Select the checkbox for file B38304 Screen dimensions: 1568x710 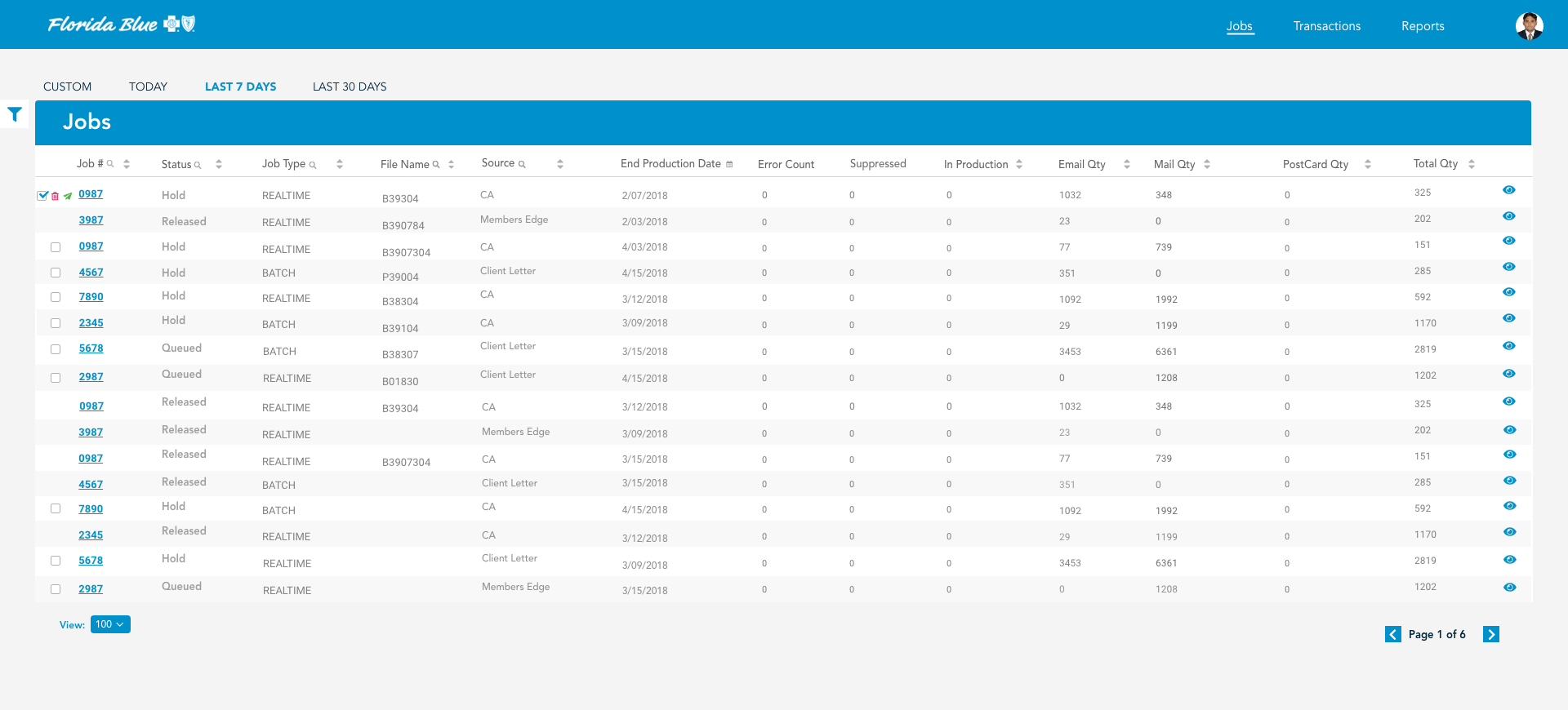pyautogui.click(x=56, y=297)
